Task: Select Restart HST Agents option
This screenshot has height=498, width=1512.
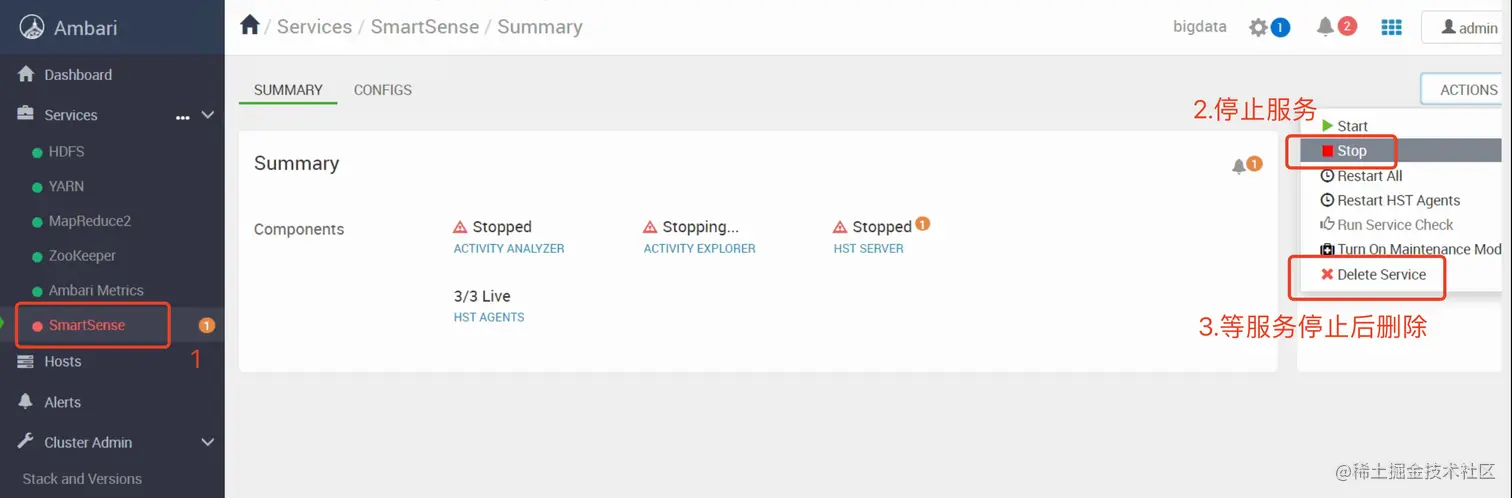Action: (x=1390, y=200)
